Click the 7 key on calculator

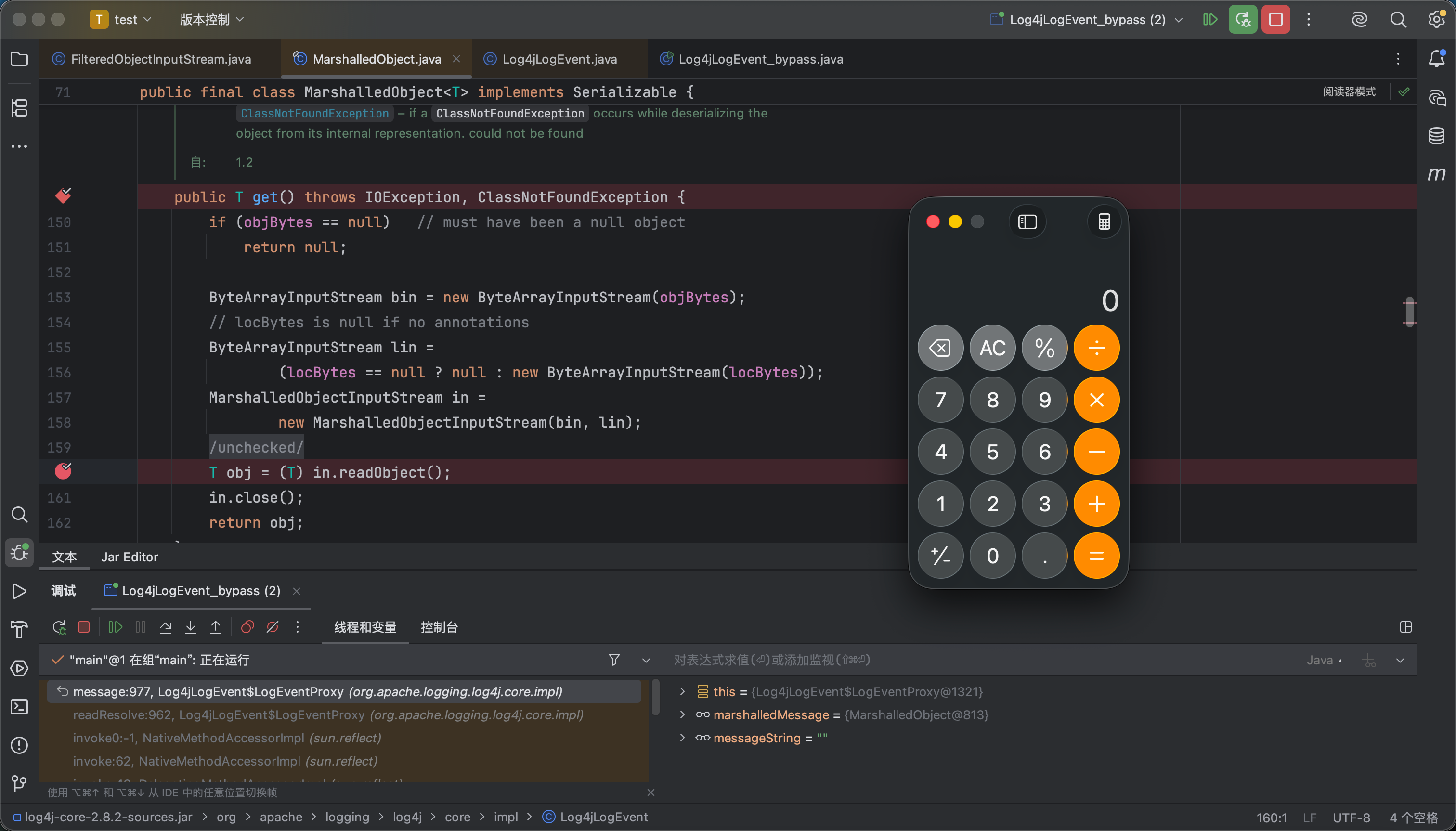pos(941,400)
